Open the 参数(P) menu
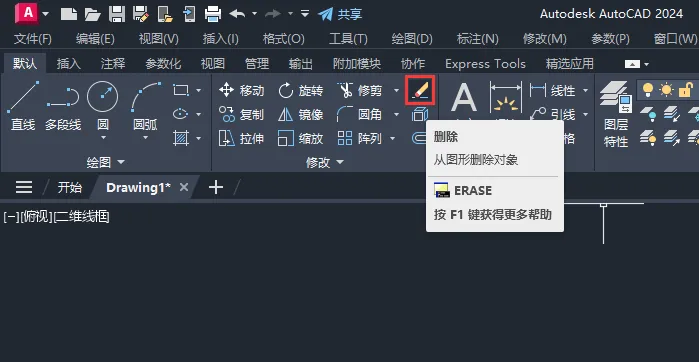 (x=610, y=39)
